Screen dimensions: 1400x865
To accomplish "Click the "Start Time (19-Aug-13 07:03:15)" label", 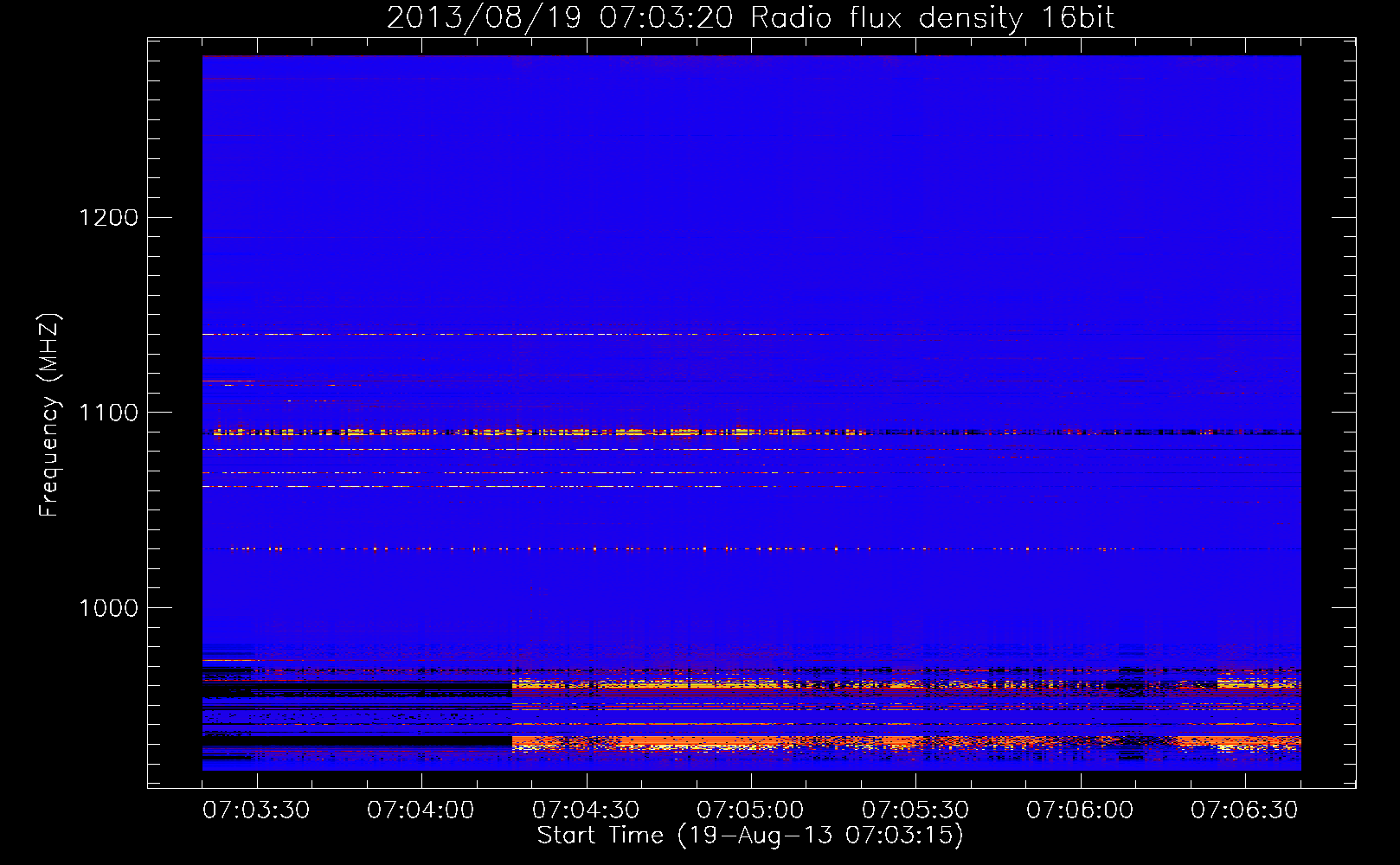I will click(750, 836).
